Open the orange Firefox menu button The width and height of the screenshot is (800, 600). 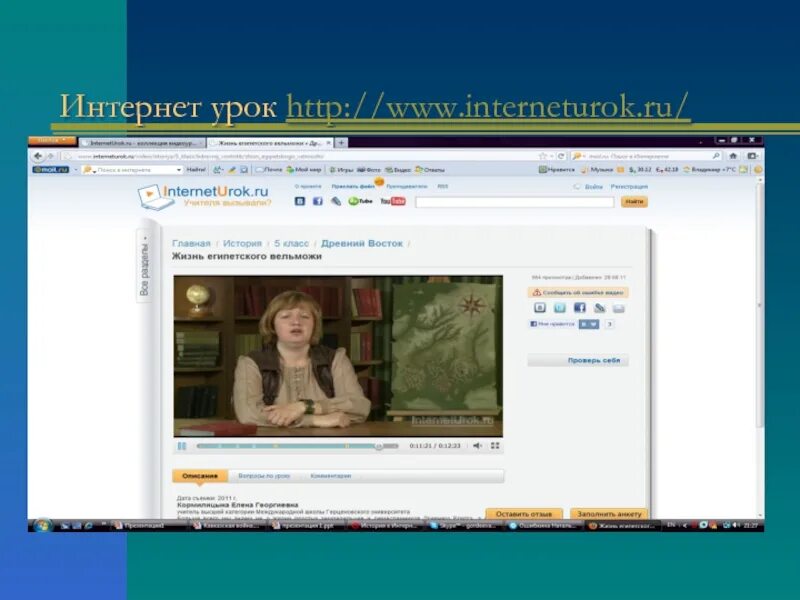coord(52,140)
